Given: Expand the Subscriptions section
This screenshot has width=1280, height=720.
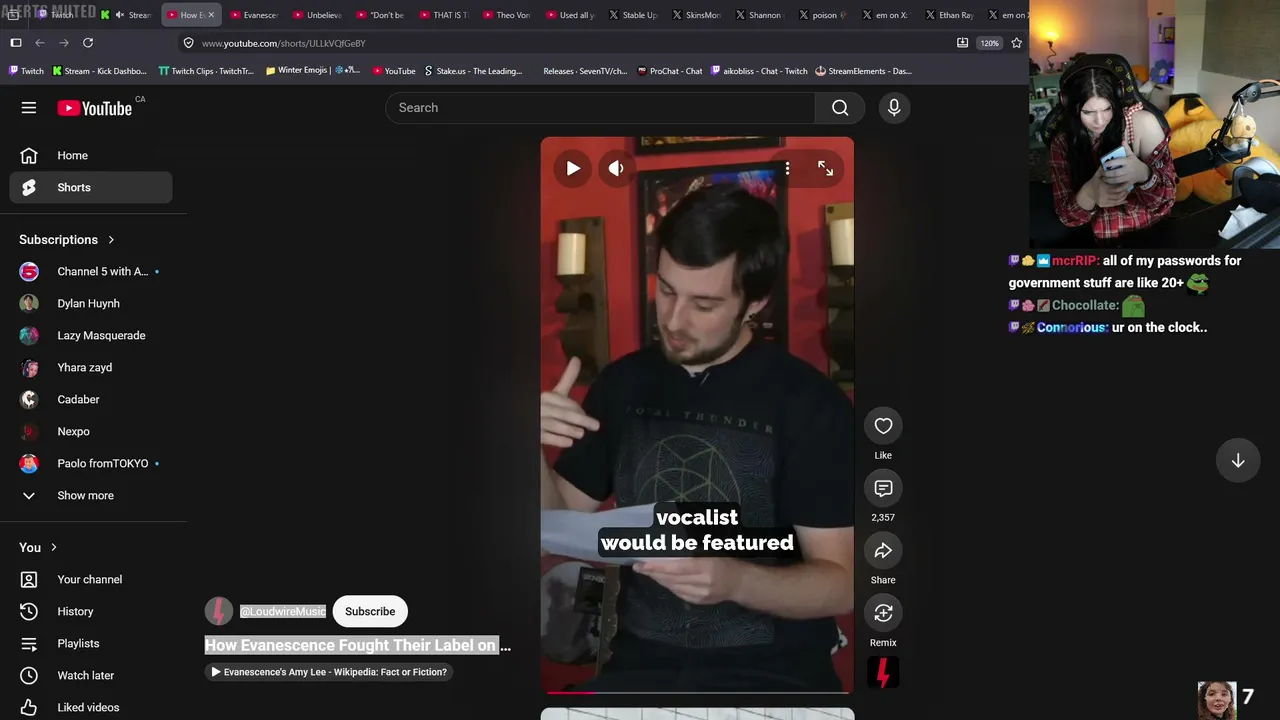Looking at the screenshot, I should (68, 240).
